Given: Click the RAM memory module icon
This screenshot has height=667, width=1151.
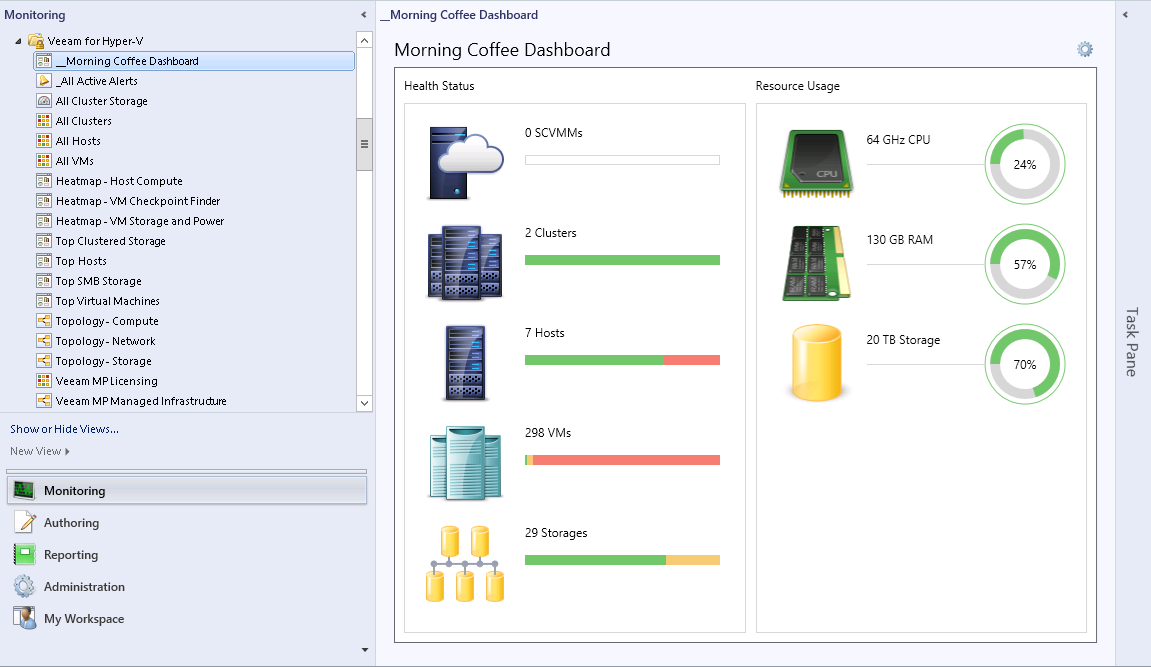Looking at the screenshot, I should (x=816, y=263).
